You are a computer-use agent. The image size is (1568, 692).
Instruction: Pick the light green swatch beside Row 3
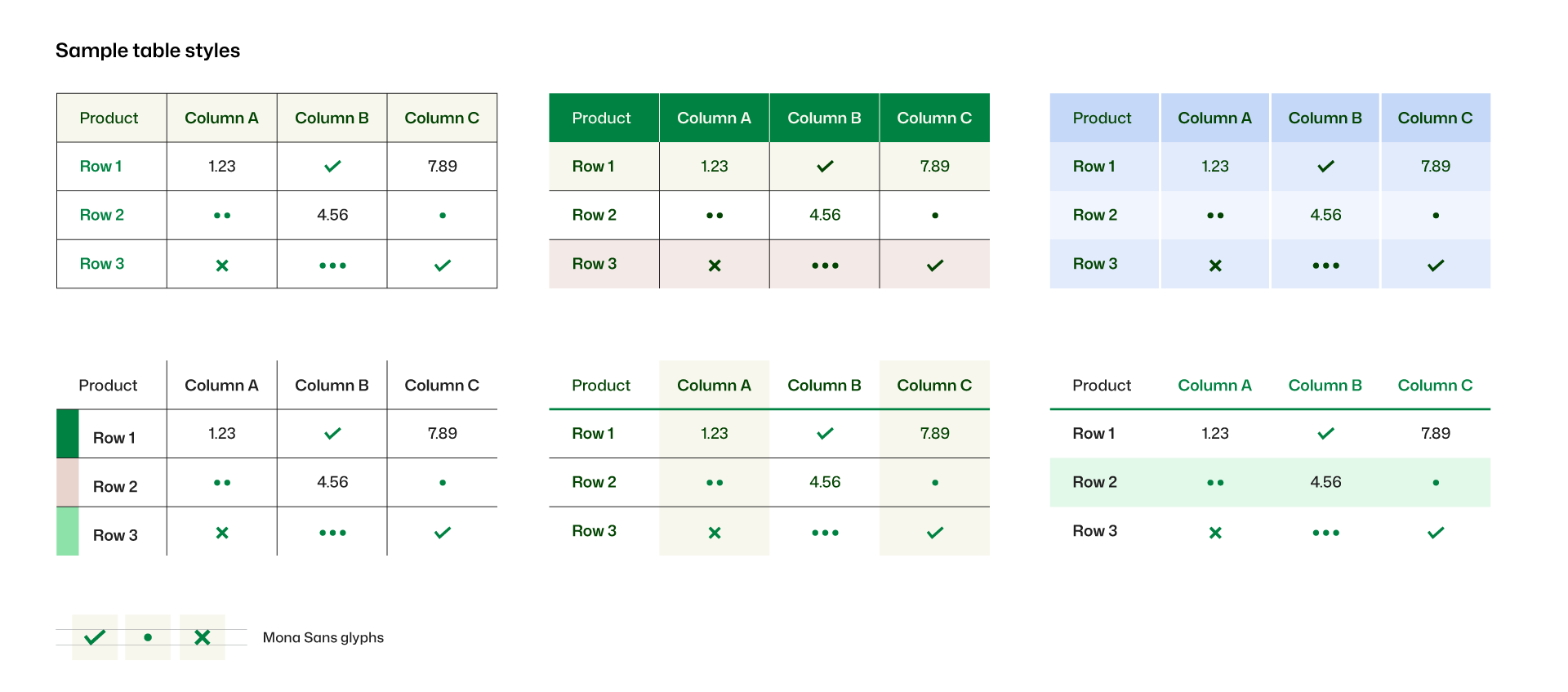(68, 532)
